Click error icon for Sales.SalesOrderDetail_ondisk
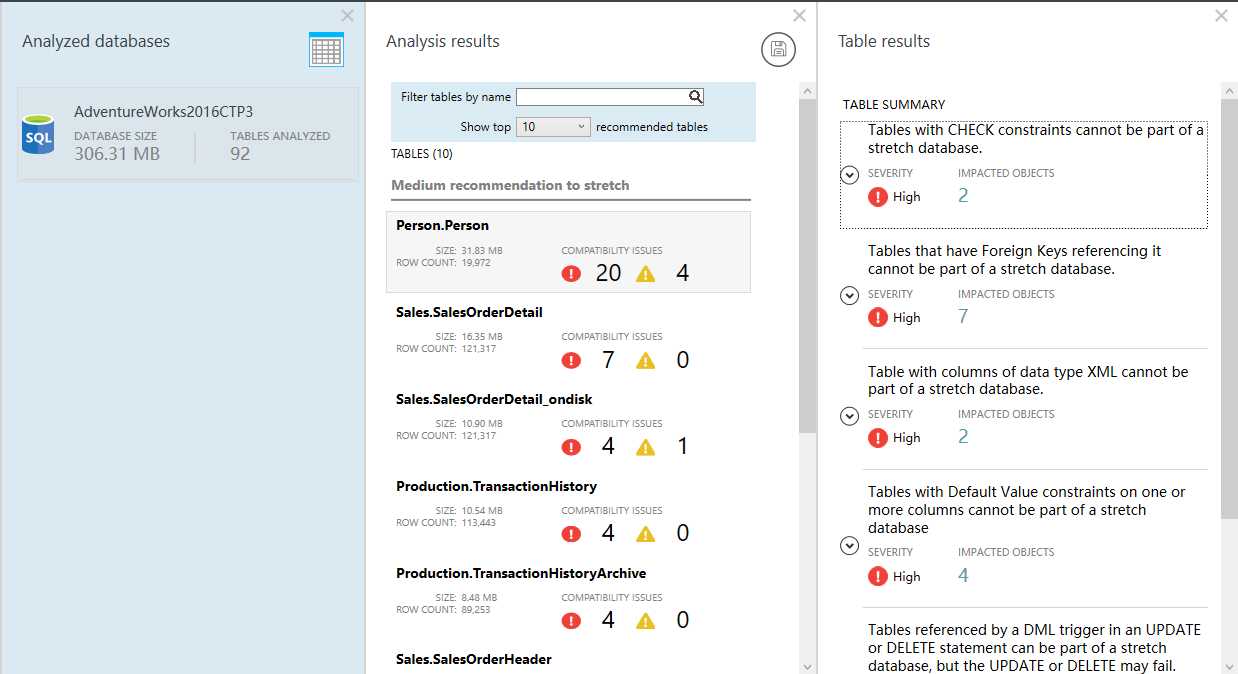 click(x=571, y=447)
